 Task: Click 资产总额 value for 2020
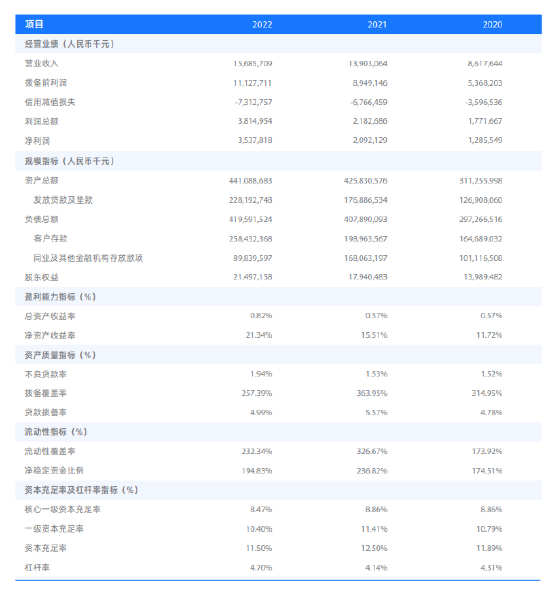coord(480,181)
